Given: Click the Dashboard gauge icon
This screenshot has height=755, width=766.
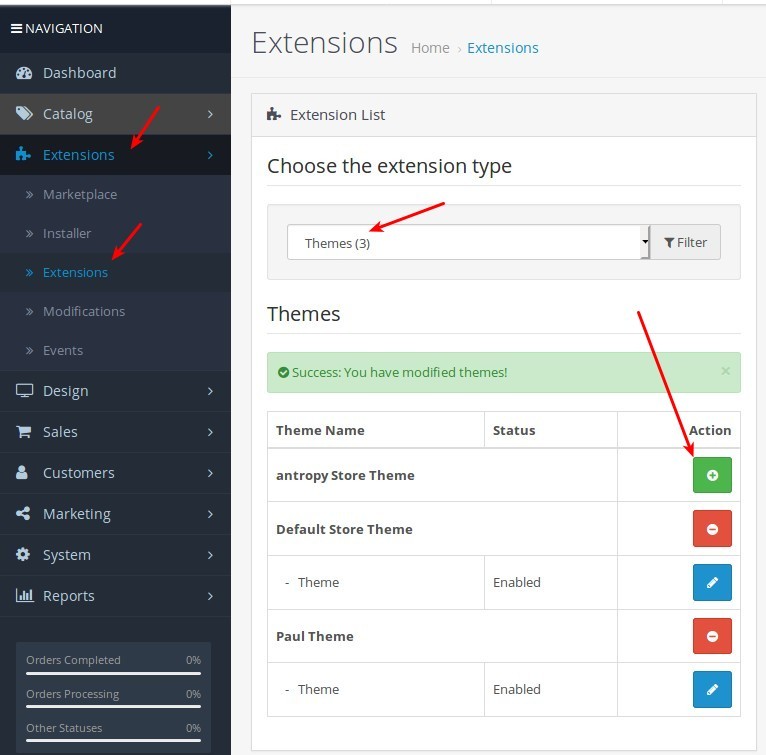Looking at the screenshot, I should (x=23, y=73).
